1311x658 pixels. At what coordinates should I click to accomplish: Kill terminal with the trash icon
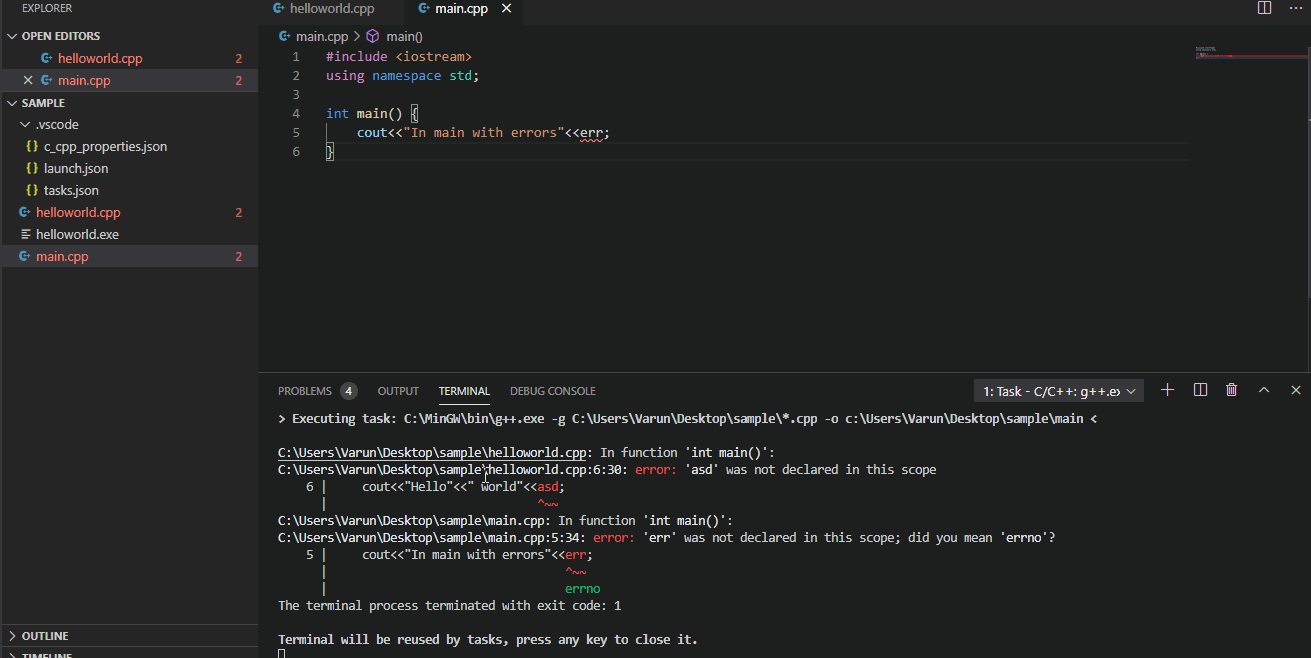click(x=1231, y=390)
